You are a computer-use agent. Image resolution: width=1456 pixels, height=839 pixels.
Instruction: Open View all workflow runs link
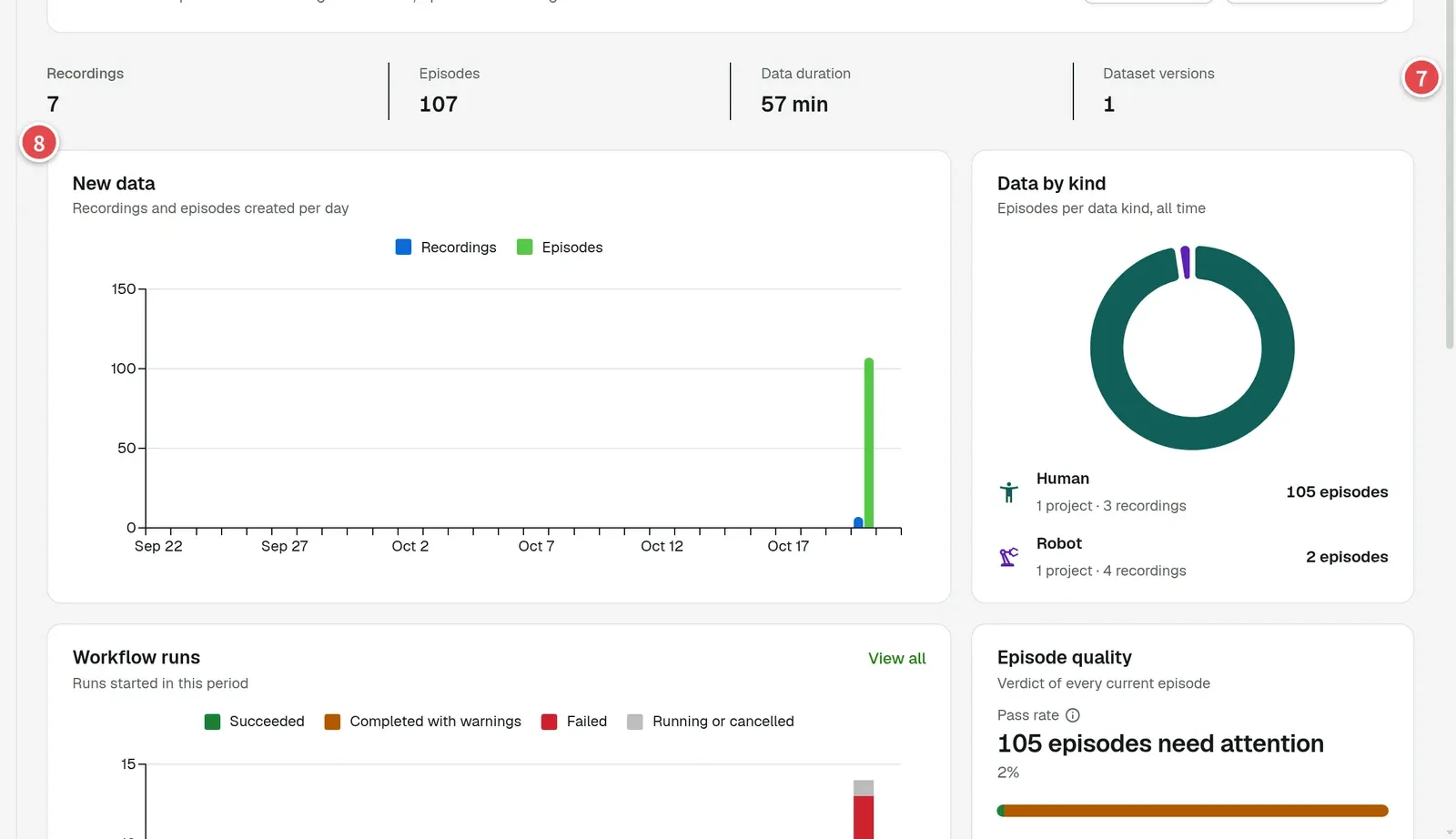coord(896,658)
